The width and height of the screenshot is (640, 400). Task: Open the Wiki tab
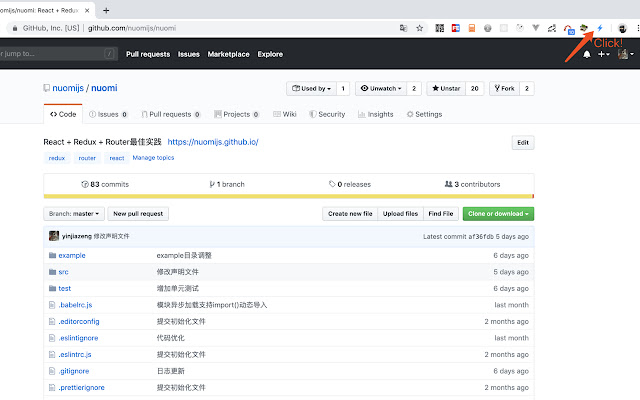coord(284,114)
